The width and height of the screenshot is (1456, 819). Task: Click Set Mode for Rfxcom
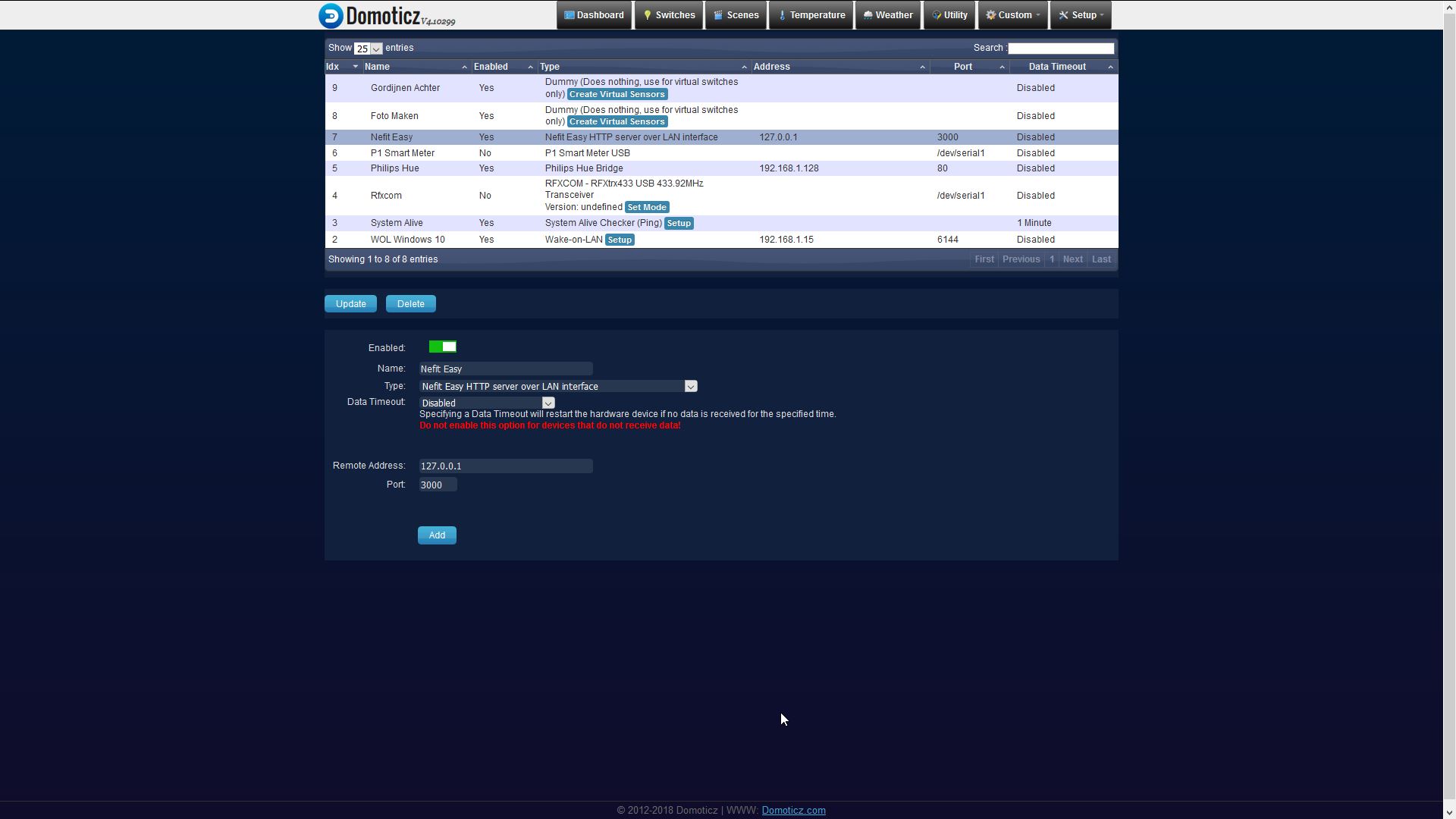point(647,207)
